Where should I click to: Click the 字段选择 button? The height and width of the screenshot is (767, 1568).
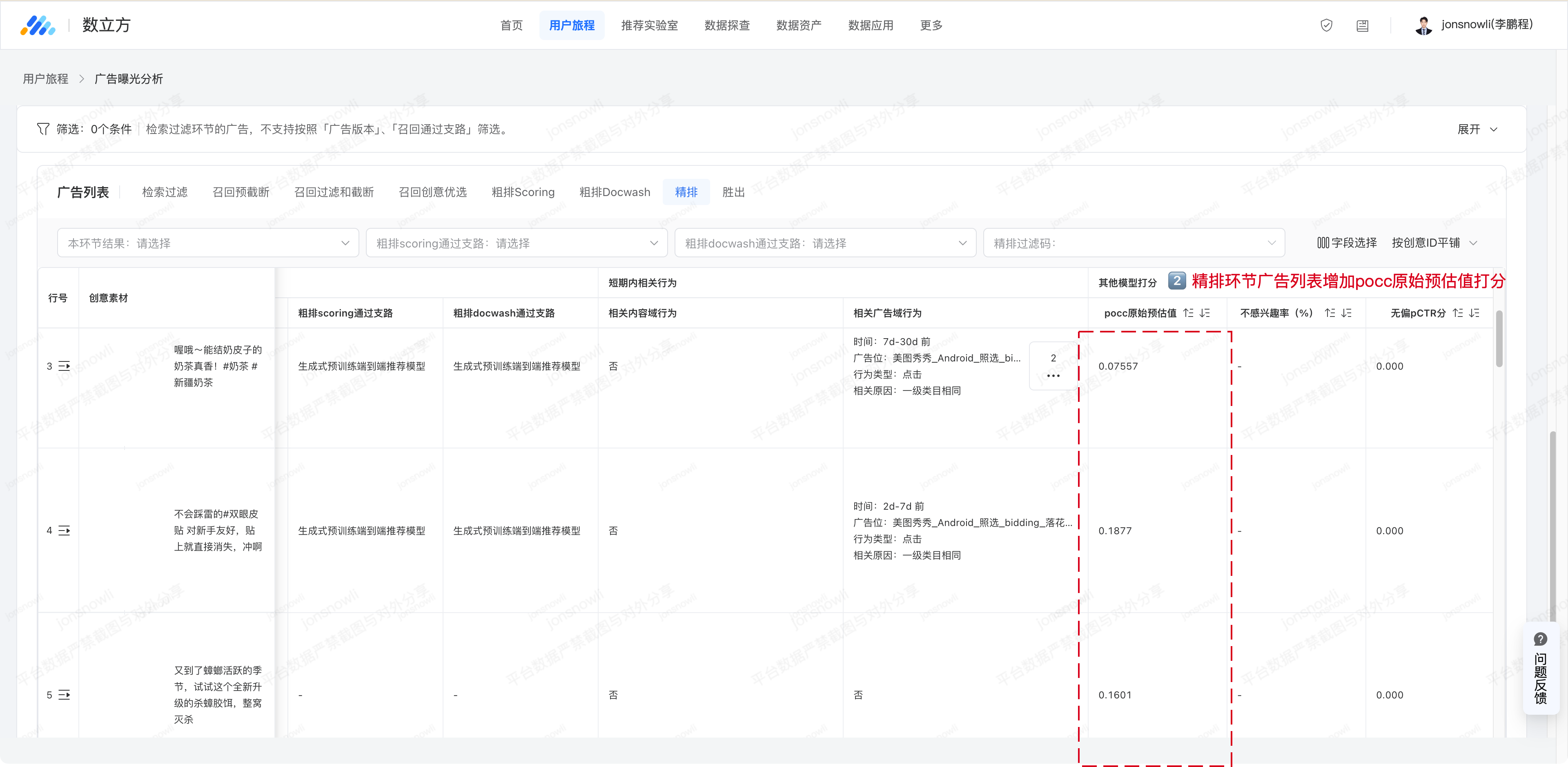point(1346,243)
